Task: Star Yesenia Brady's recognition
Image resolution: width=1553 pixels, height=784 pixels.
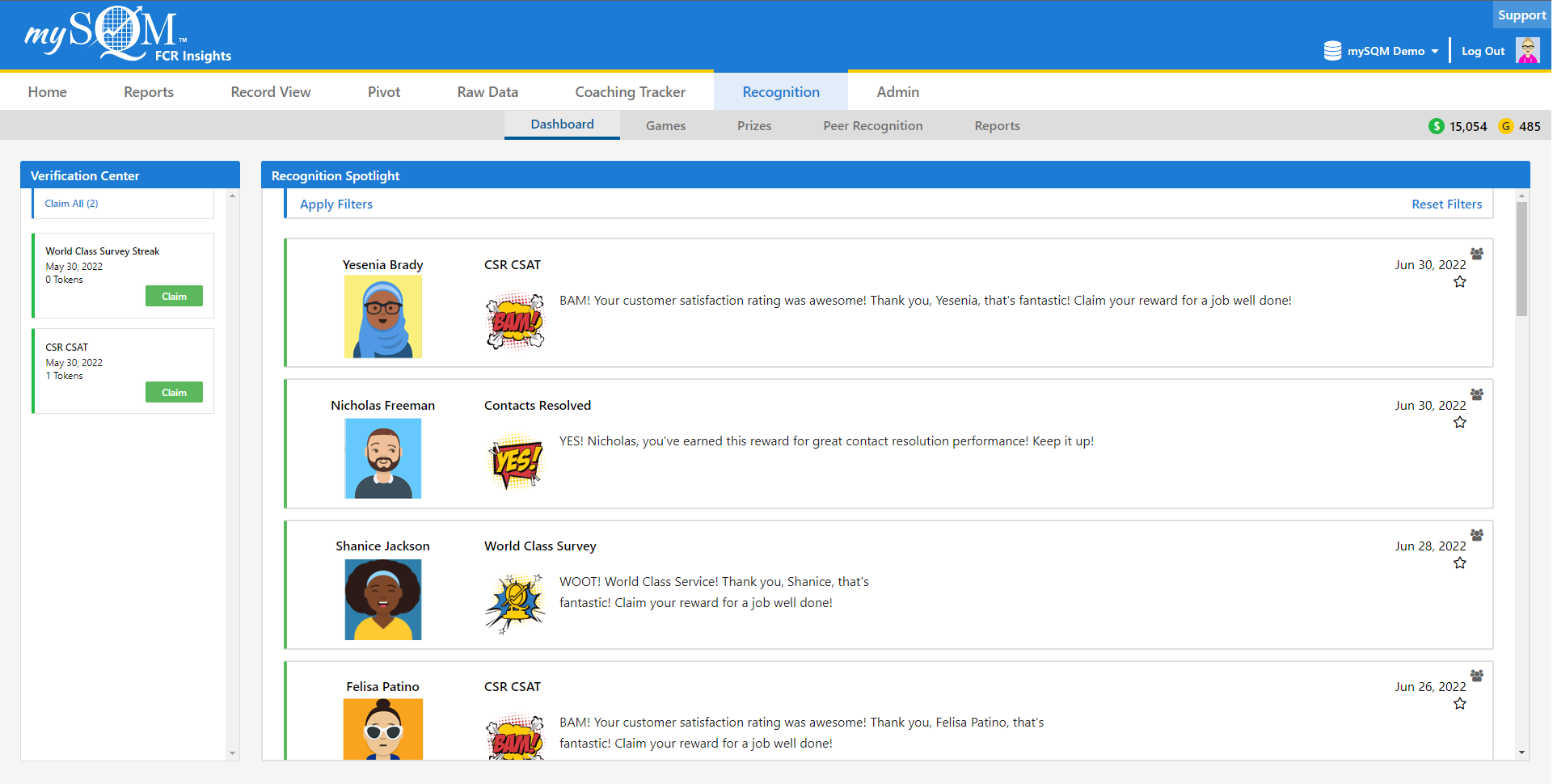Action: click(1460, 281)
